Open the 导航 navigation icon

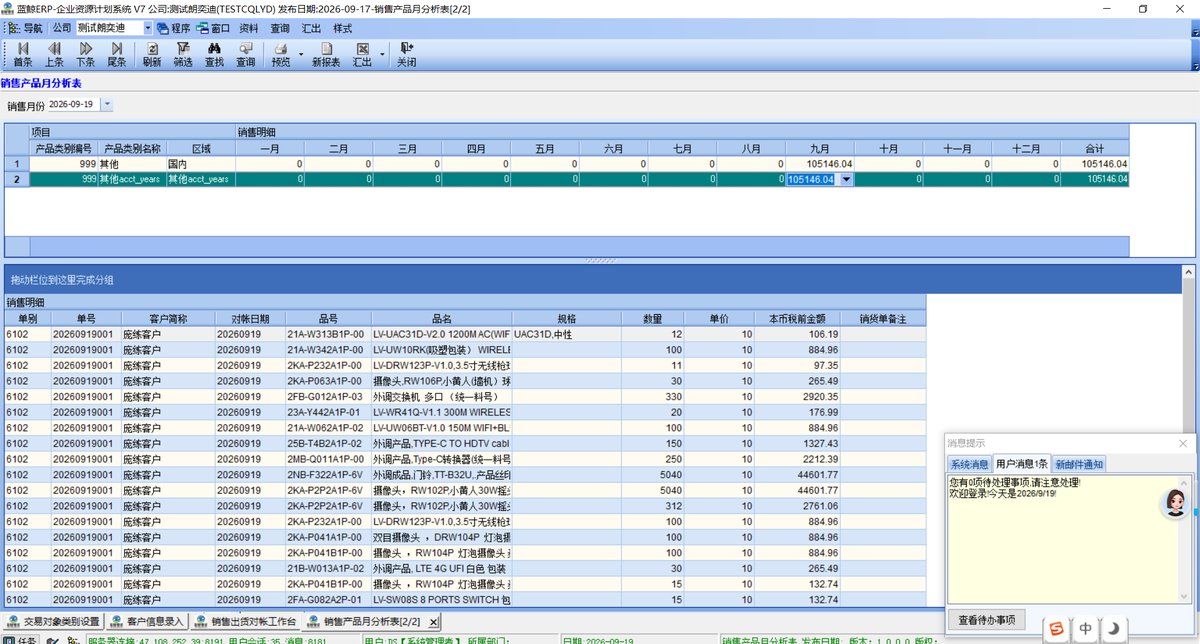point(26,28)
